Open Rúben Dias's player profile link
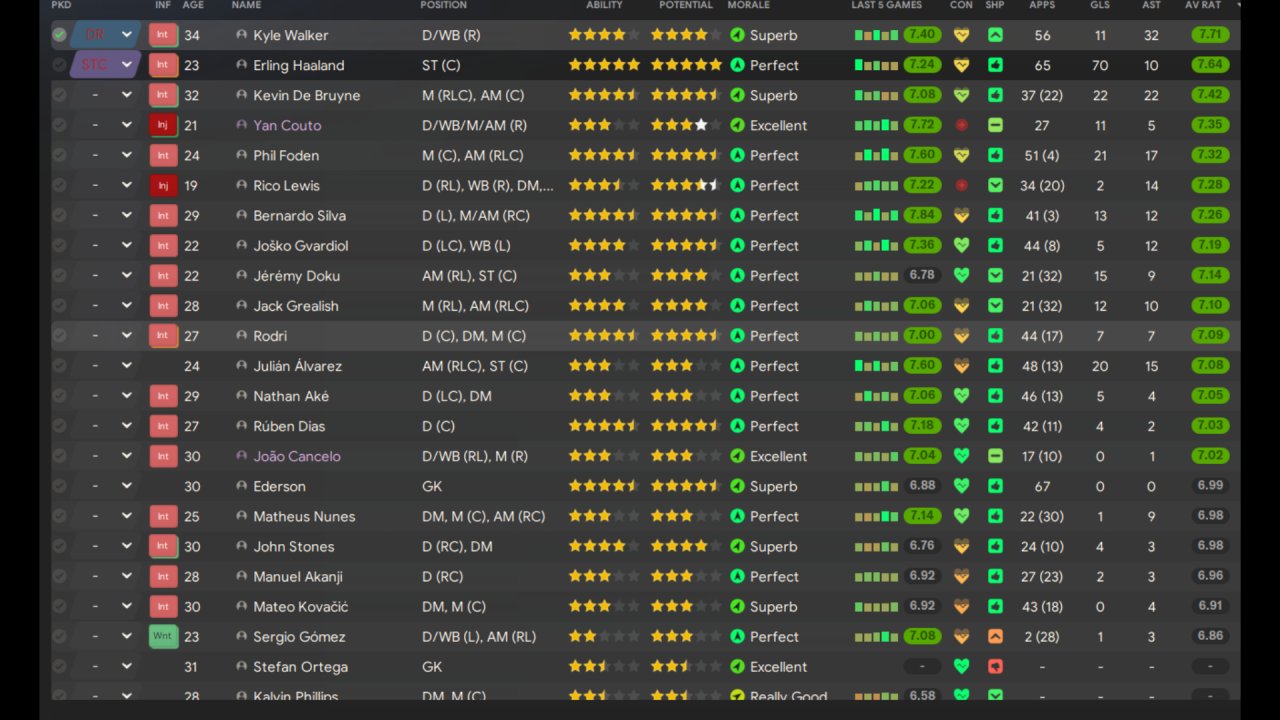 (x=289, y=426)
